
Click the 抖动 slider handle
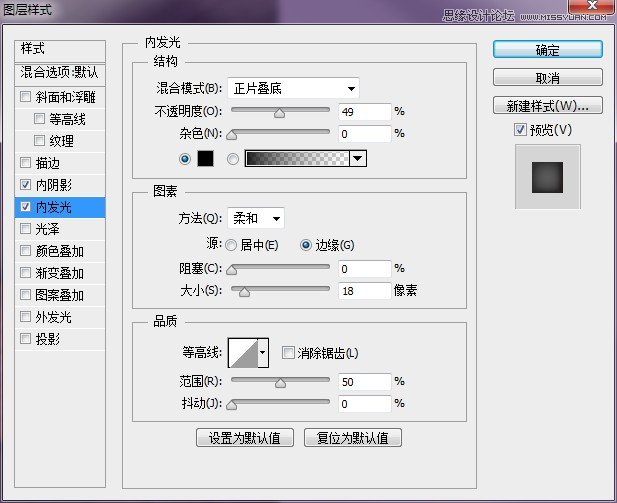click(232, 405)
